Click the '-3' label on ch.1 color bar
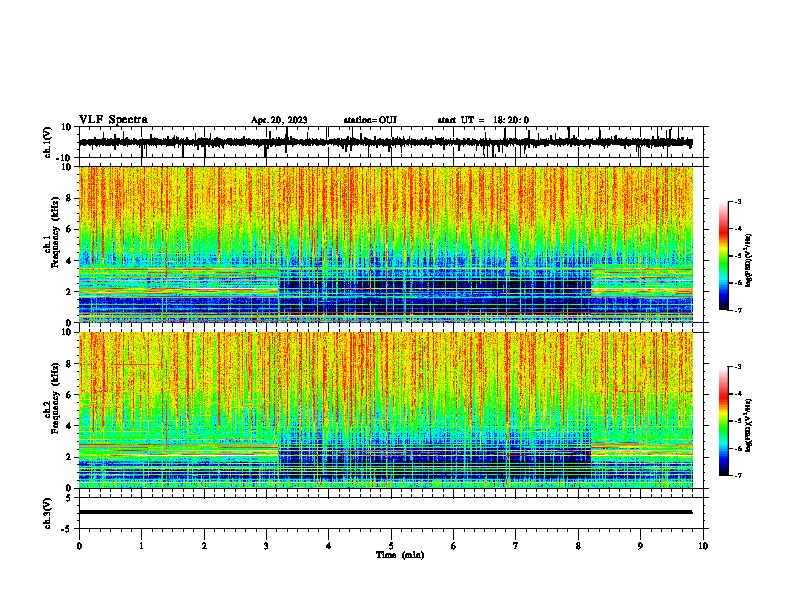 [x=738, y=201]
